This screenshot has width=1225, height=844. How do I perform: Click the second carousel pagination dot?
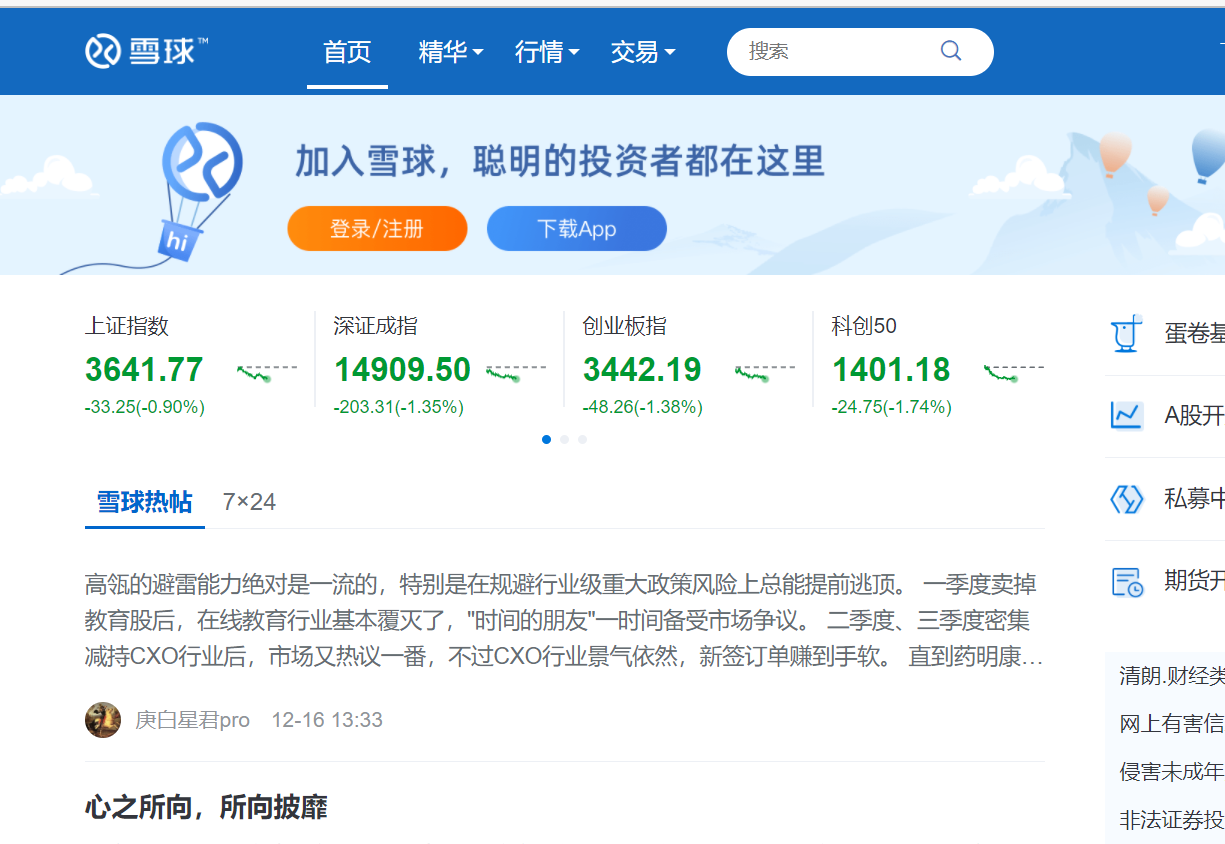pos(564,439)
